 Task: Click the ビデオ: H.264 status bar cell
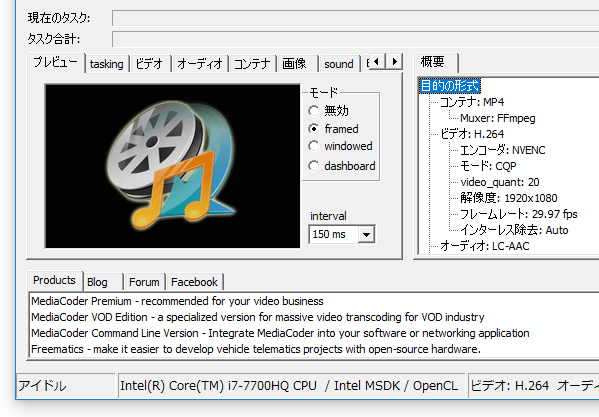click(x=534, y=386)
